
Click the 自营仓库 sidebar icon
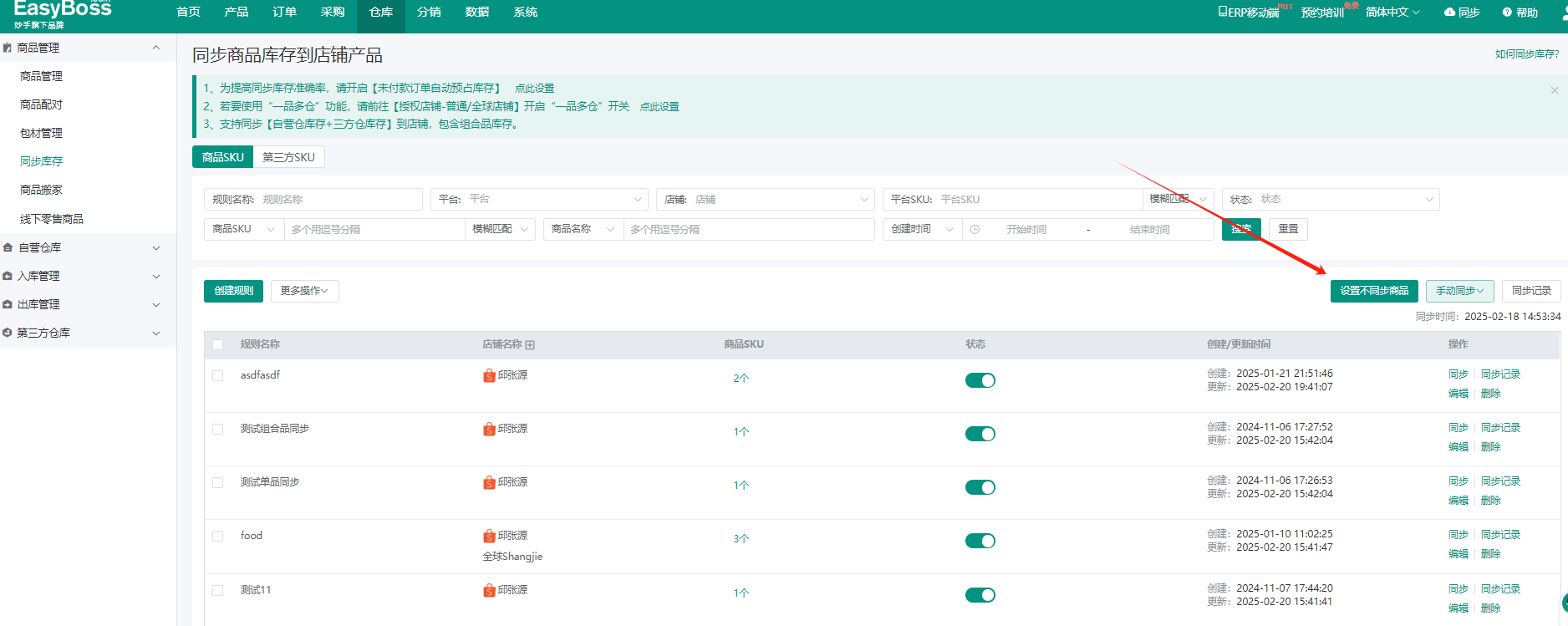click(x=8, y=247)
